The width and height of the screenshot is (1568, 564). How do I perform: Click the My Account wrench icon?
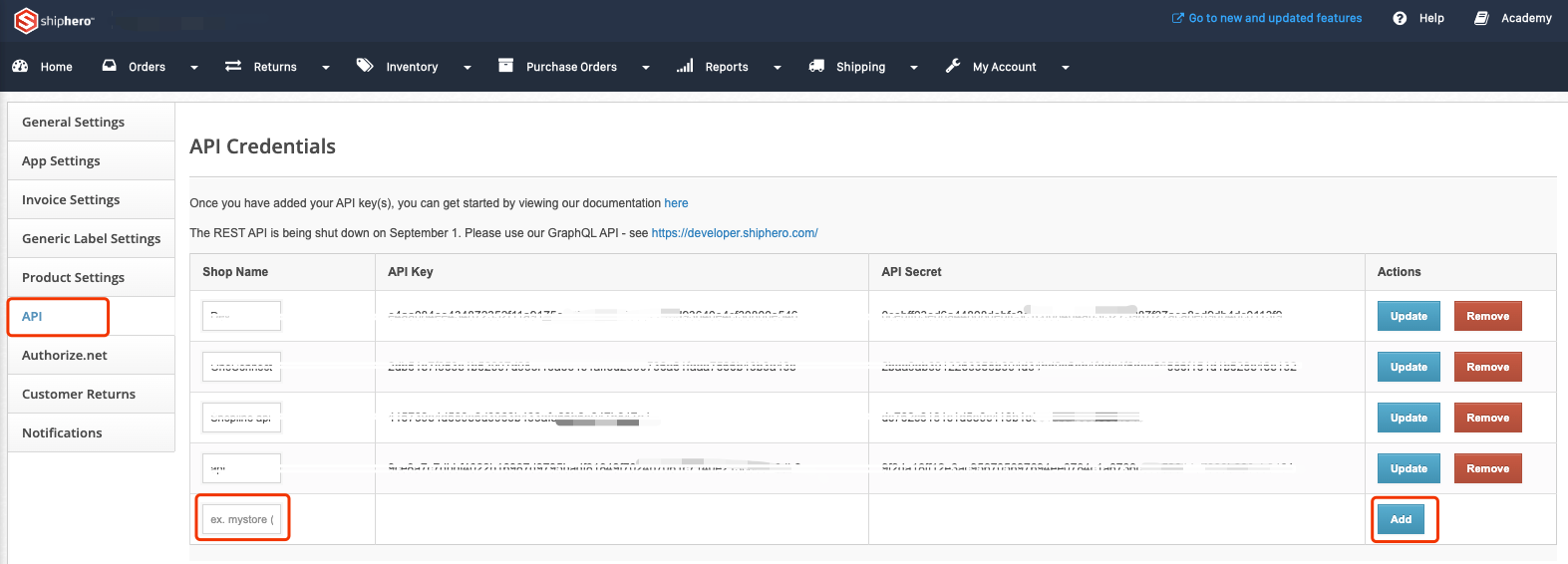[953, 66]
